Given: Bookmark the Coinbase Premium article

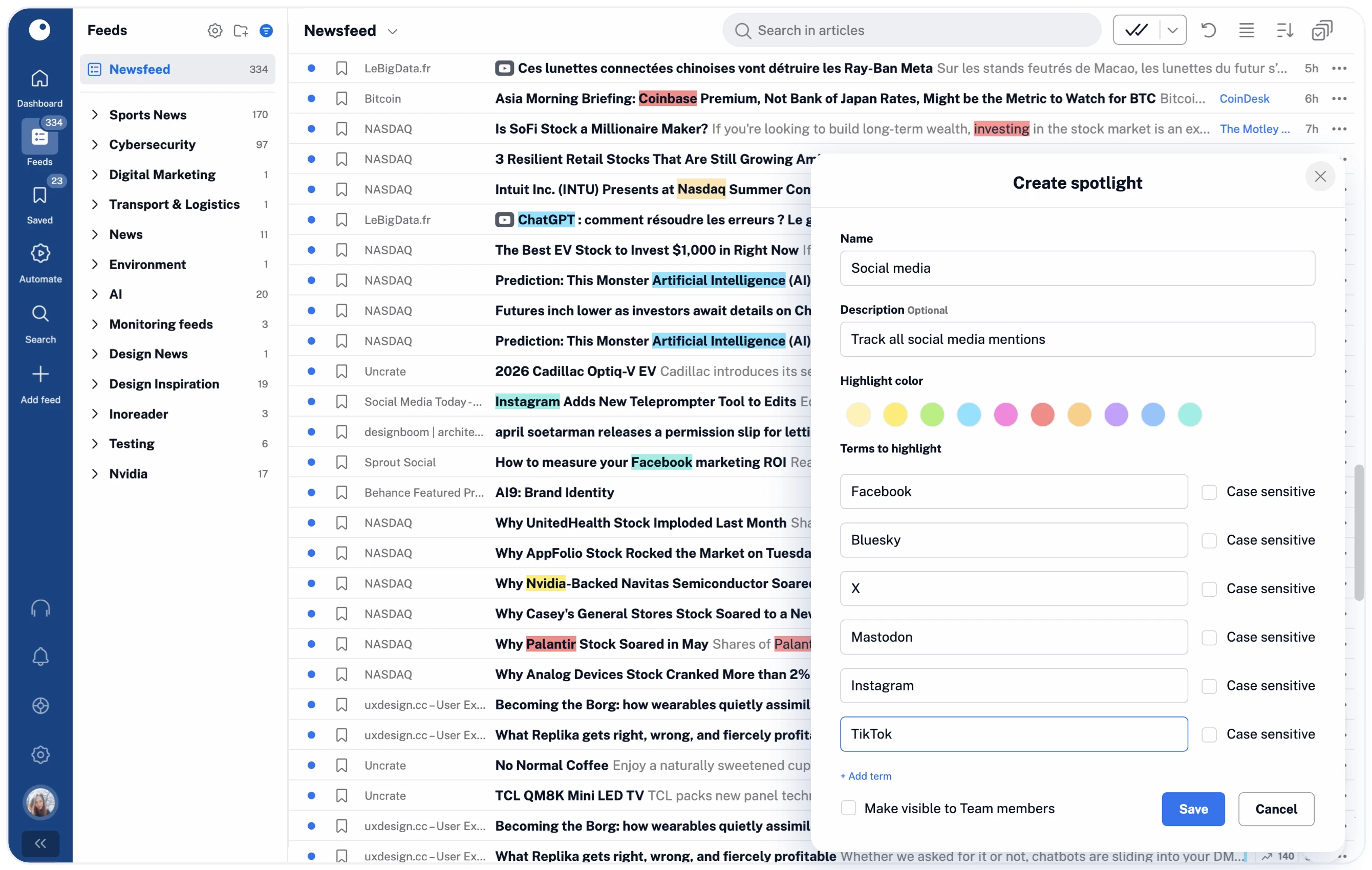Looking at the screenshot, I should pos(341,99).
